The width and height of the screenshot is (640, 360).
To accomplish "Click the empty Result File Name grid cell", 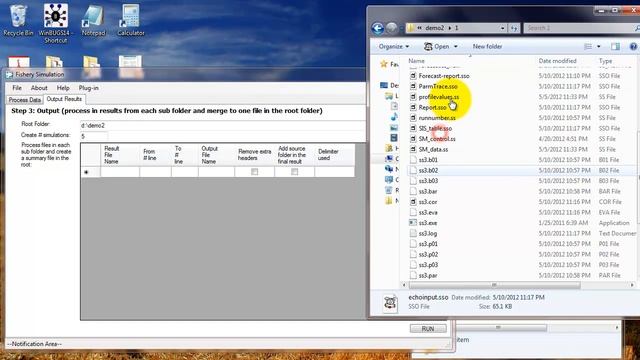I will pos(120,172).
